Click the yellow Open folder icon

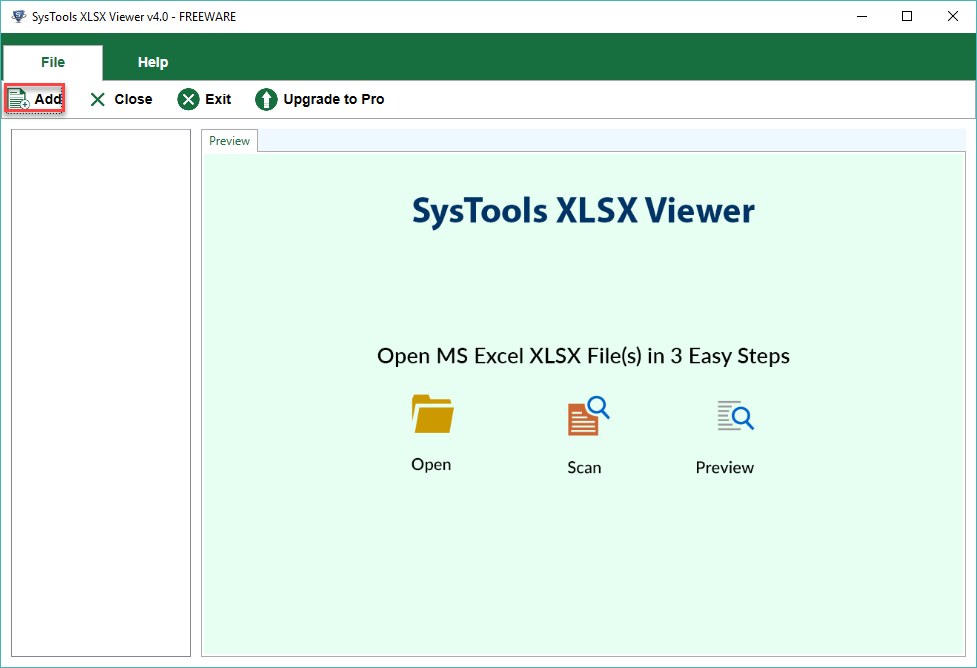click(432, 414)
